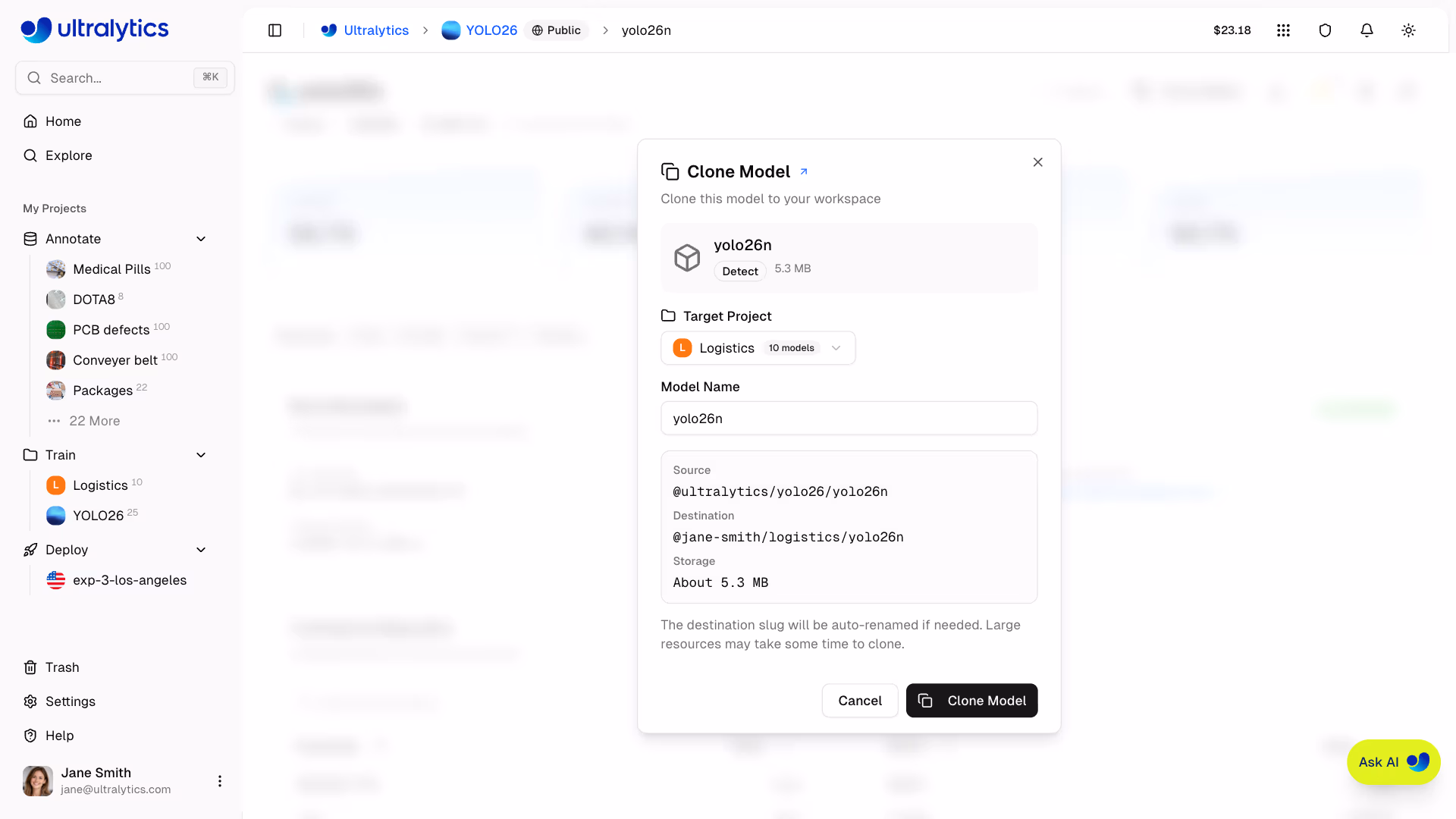
Task: Select Medical Pills dataset
Action: [111, 269]
